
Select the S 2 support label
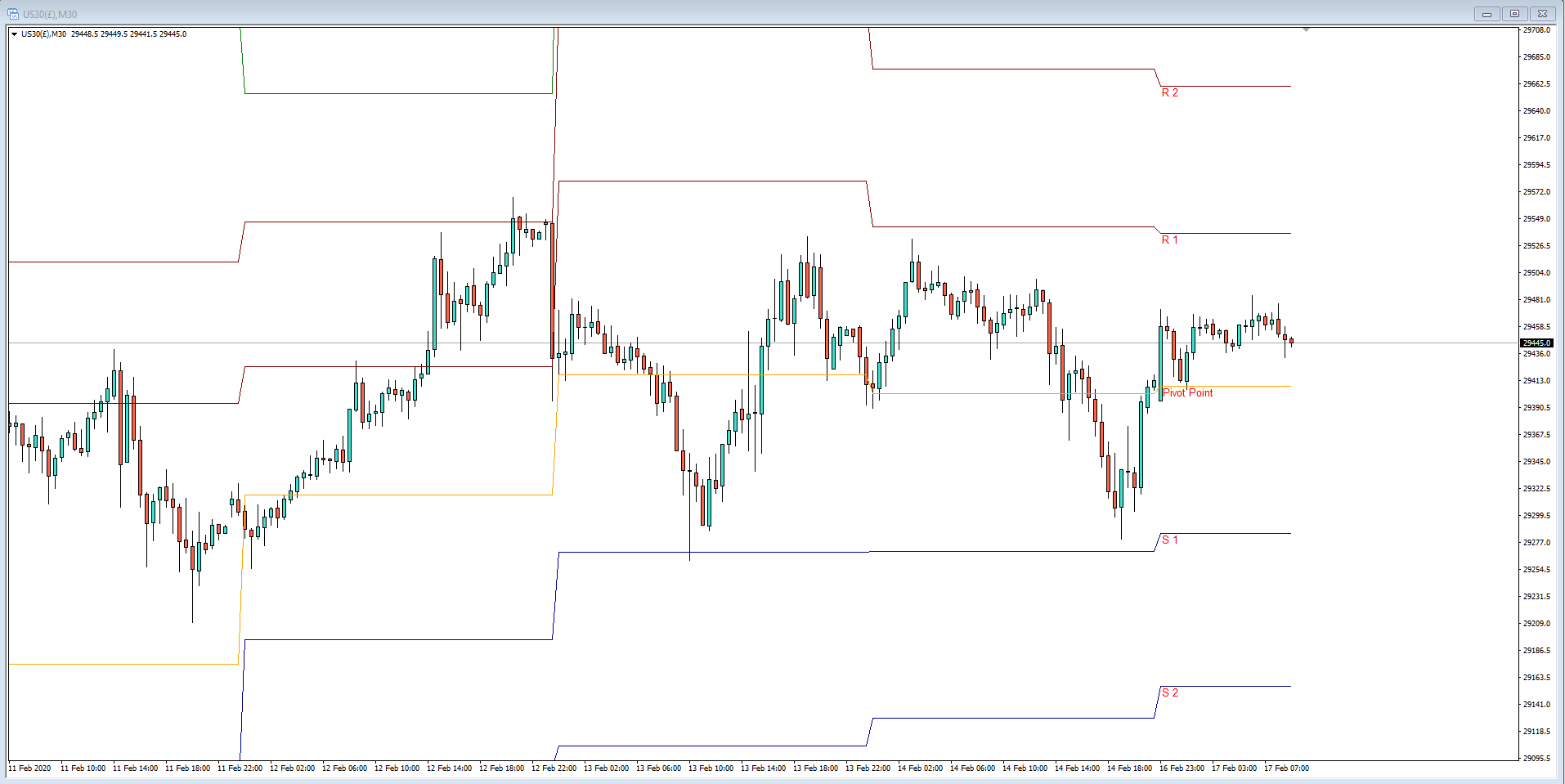[1170, 693]
